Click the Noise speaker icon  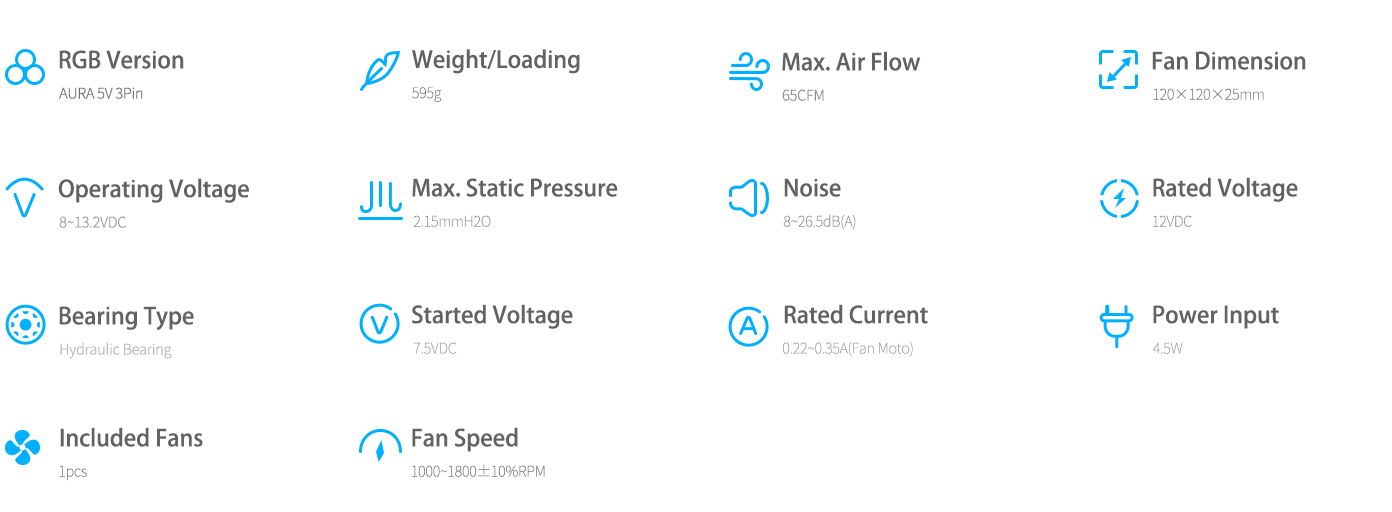(x=749, y=198)
